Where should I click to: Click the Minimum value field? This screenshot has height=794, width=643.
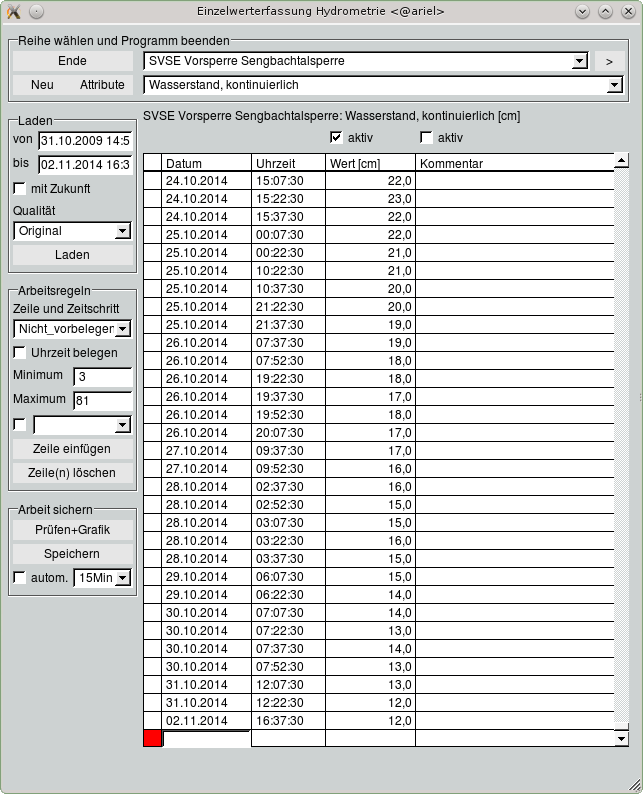(103, 377)
